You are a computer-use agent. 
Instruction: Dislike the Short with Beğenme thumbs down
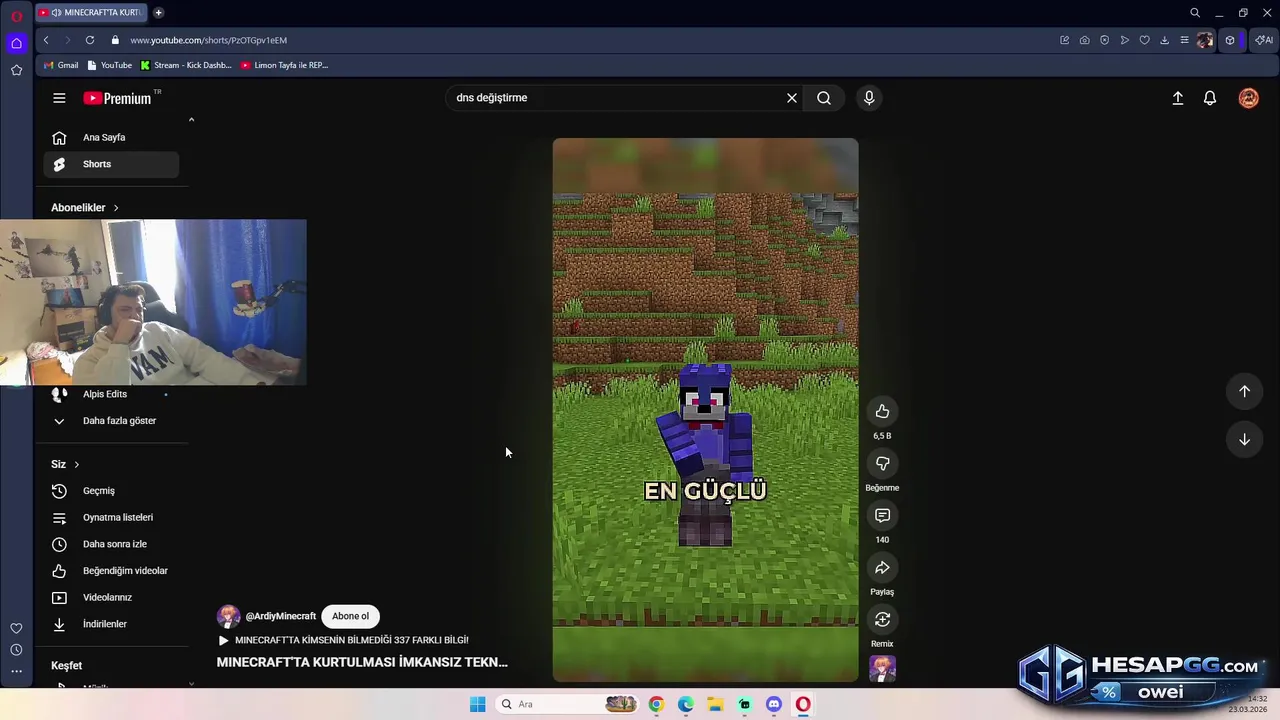[882, 463]
